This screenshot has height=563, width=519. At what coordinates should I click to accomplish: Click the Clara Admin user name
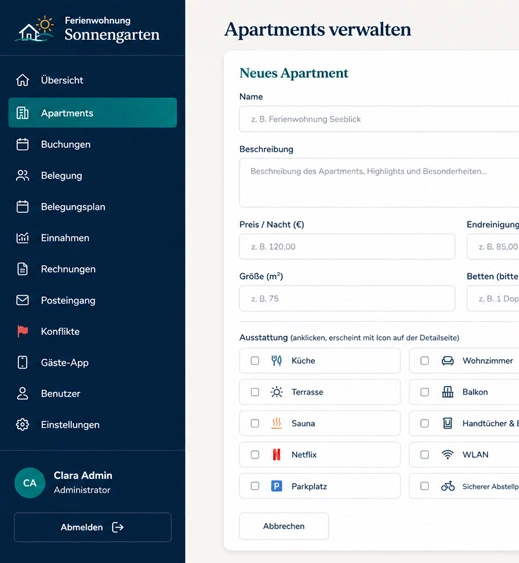[x=83, y=475]
